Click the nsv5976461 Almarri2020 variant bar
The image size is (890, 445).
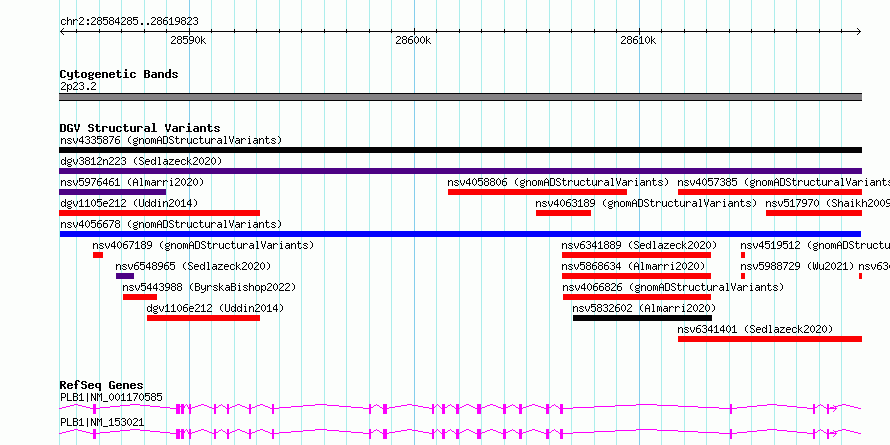tap(112, 192)
